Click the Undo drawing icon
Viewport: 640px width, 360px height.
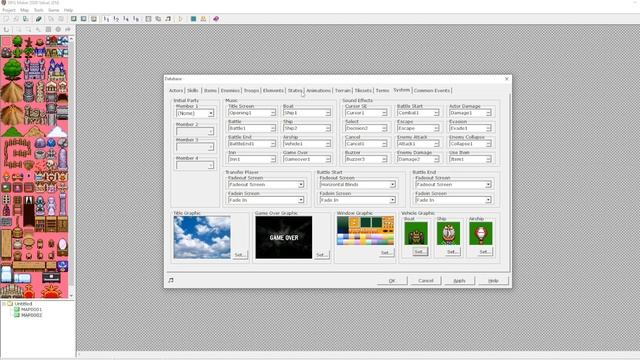click(6, 29)
